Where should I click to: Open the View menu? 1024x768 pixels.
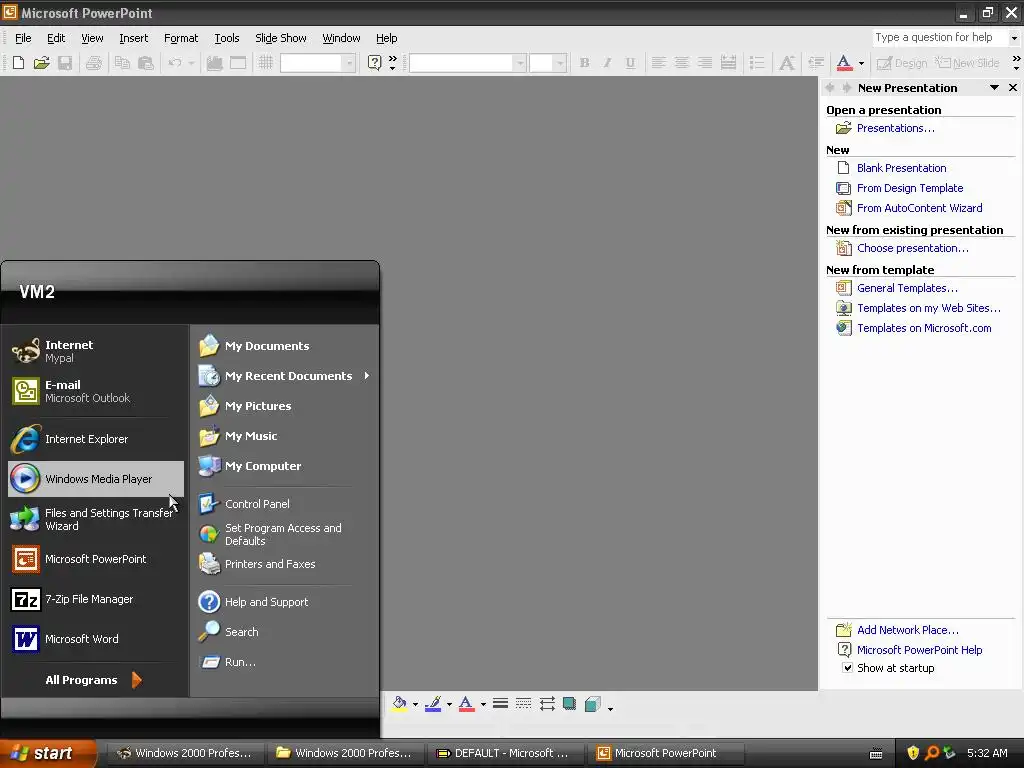pos(92,38)
